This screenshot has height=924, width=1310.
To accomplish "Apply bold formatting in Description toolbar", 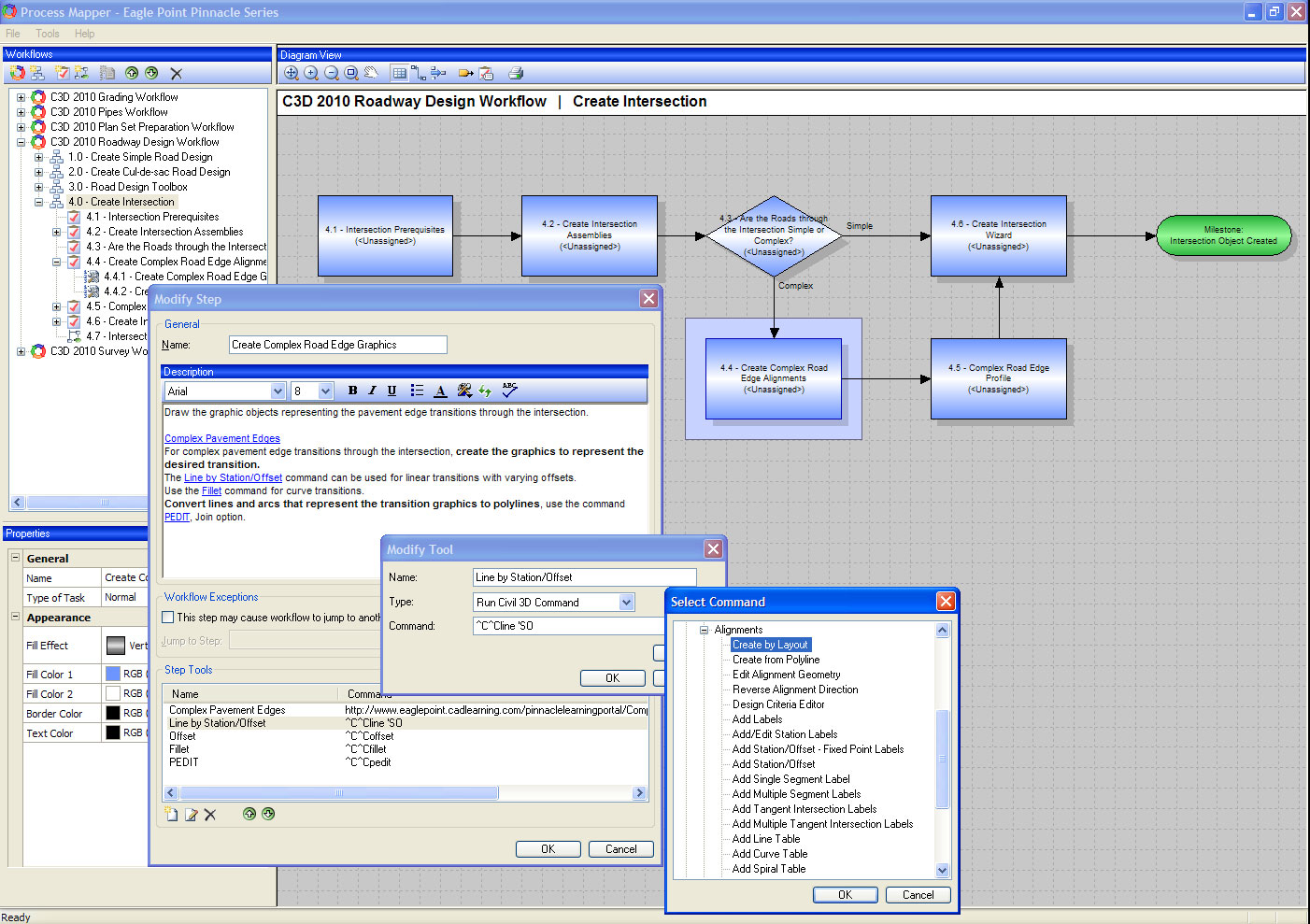I will (x=352, y=391).
